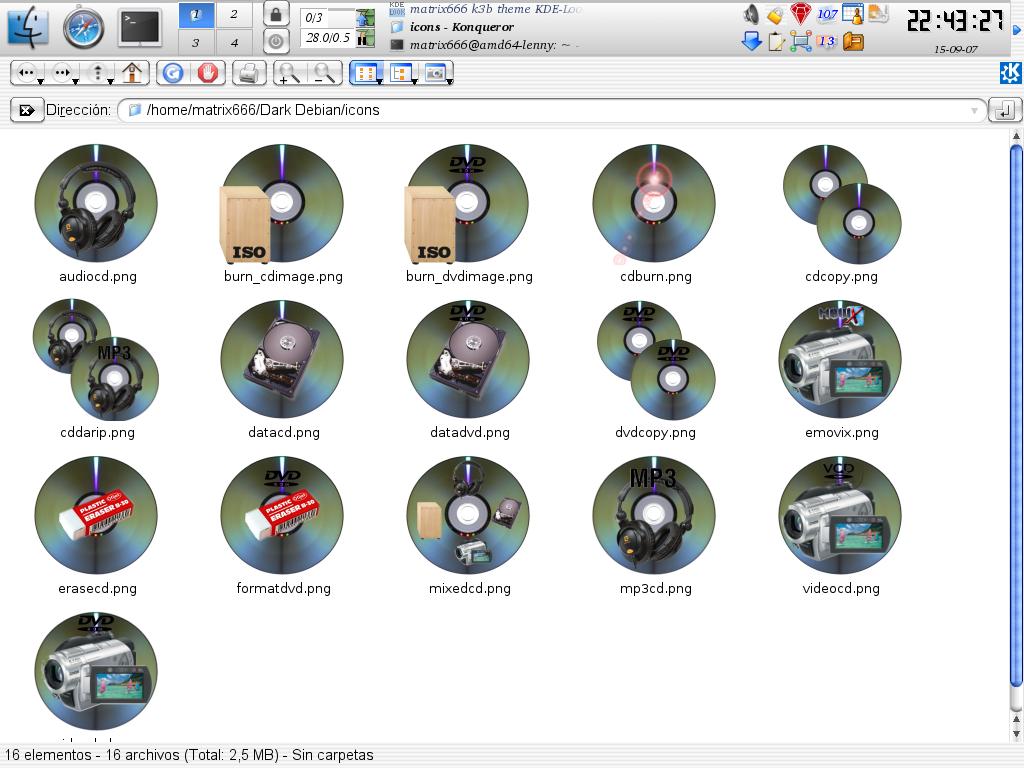The width and height of the screenshot is (1024, 768).
Task: Switch to 'matrix666 k3b theme' taskbar window
Action: [485, 9]
